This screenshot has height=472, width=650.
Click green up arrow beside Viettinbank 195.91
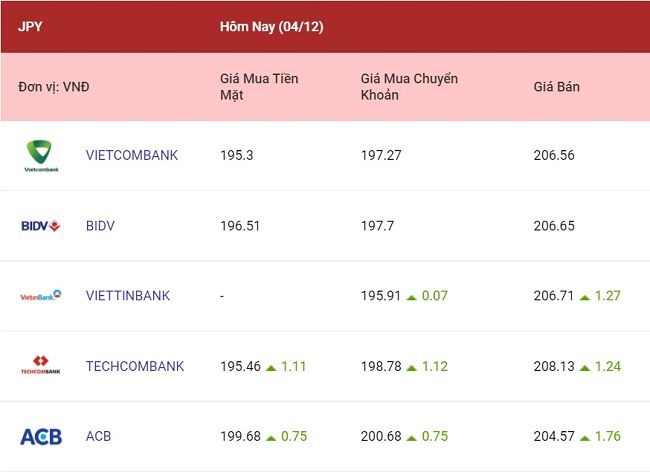[411, 297]
